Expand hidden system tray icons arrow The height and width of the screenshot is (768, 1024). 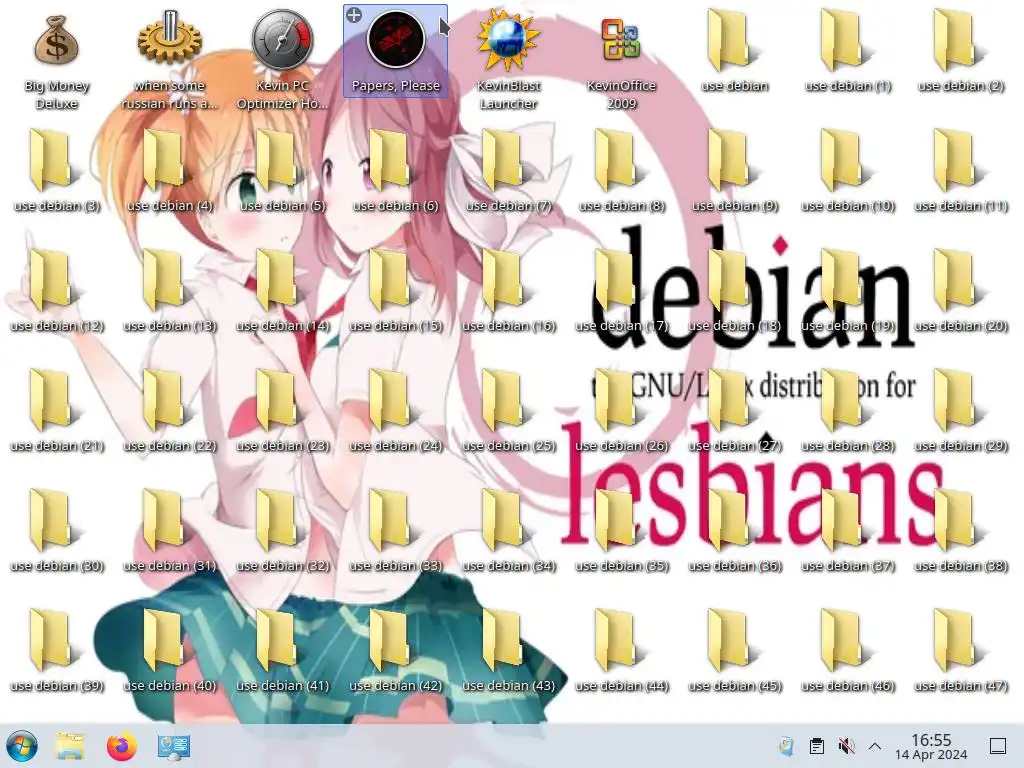pyautogui.click(x=875, y=746)
